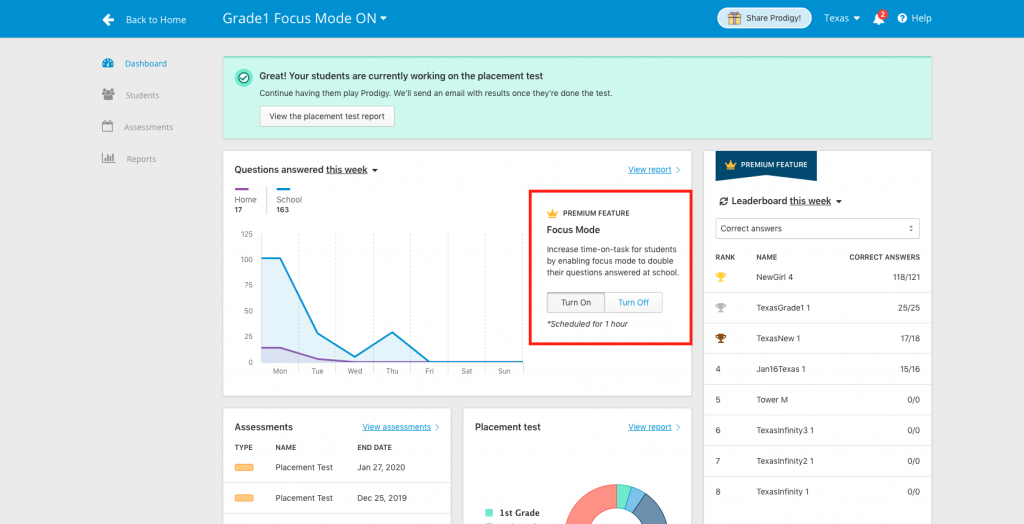Click the CORRECT ANSWERS column header
The width and height of the screenshot is (1024, 524).
pos(884,257)
